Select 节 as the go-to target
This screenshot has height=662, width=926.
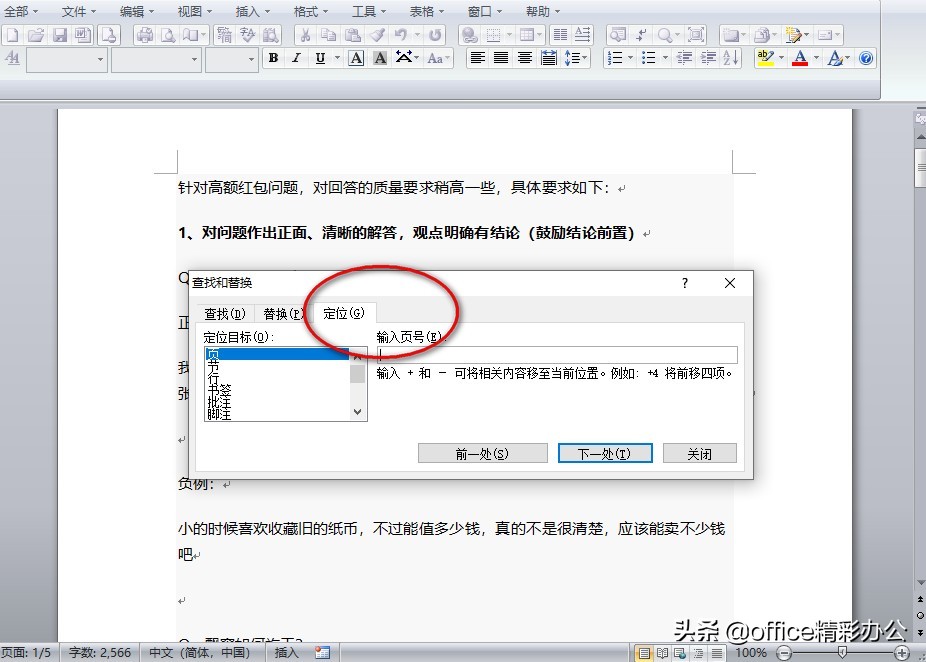click(x=213, y=365)
